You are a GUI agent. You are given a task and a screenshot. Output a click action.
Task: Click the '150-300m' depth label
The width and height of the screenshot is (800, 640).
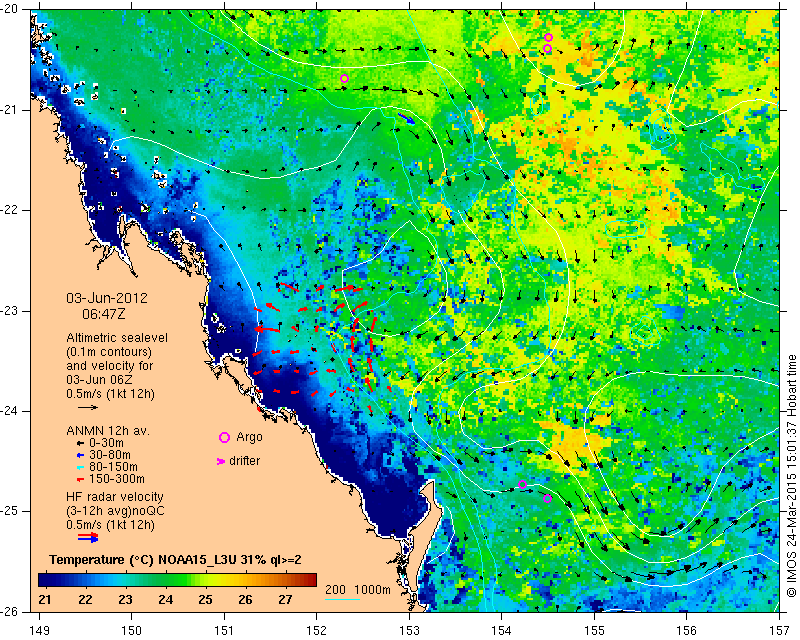(x=117, y=479)
